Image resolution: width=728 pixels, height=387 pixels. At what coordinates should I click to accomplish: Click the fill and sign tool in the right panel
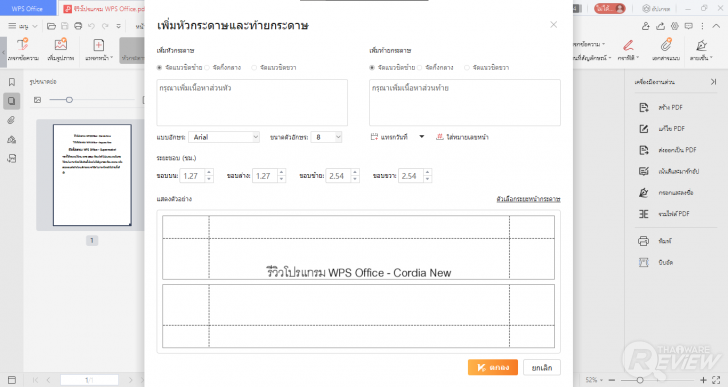click(666, 193)
